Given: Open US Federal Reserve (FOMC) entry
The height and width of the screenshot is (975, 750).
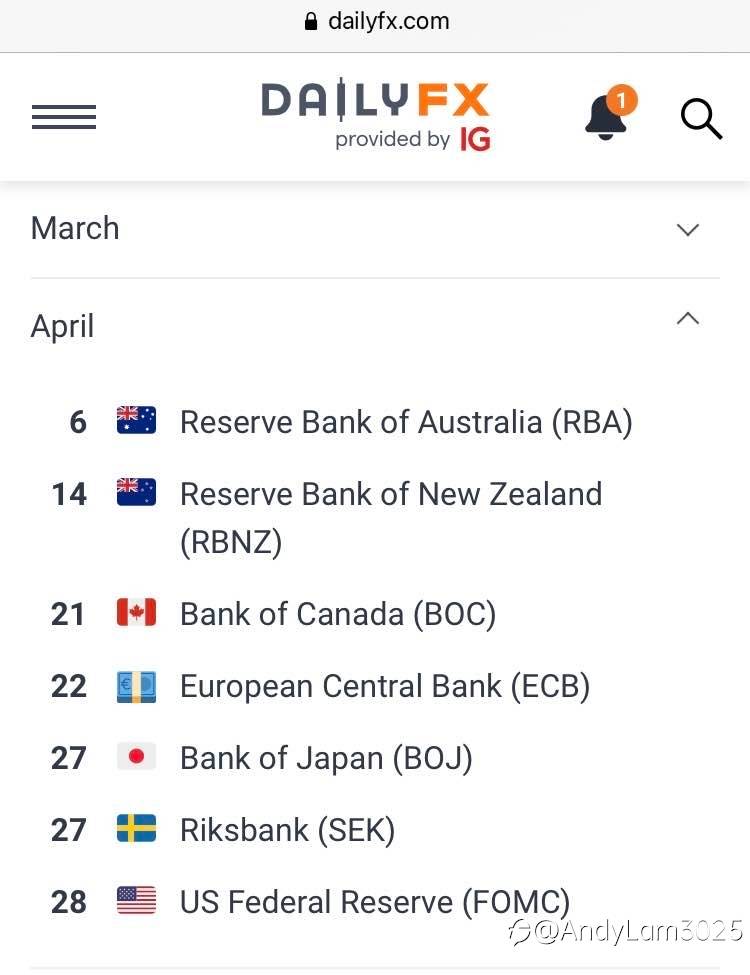Looking at the screenshot, I should [375, 902].
